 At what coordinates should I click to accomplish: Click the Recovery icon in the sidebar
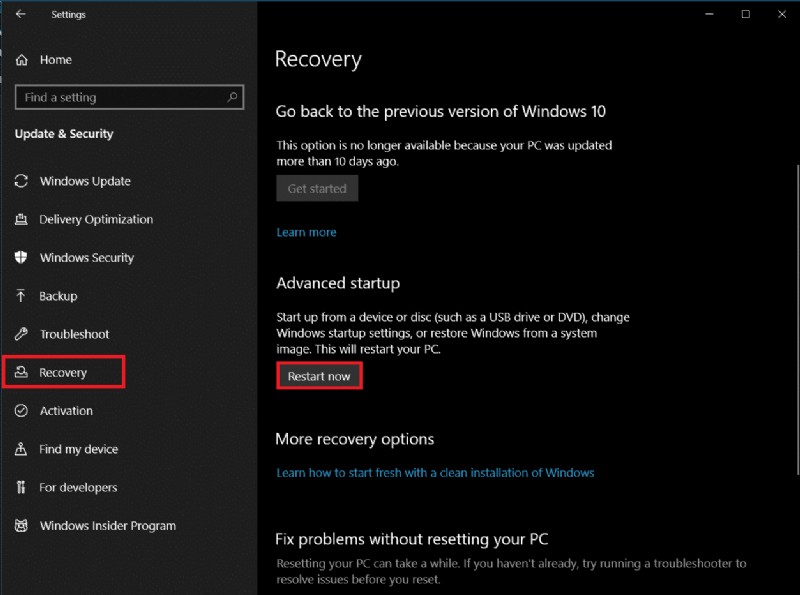[x=22, y=371]
